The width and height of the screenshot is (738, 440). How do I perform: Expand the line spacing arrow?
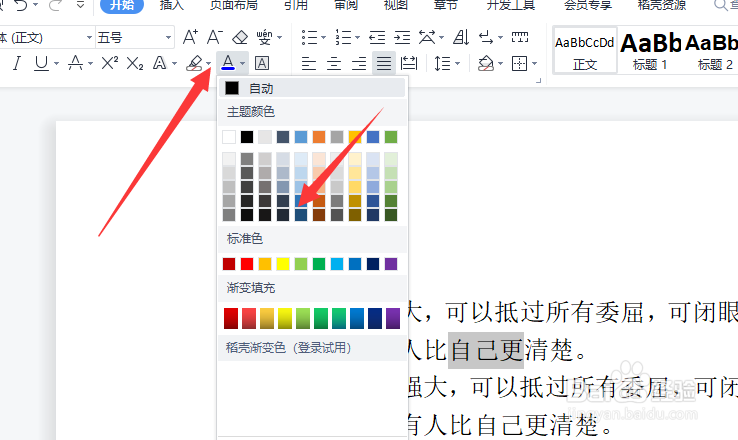tap(457, 64)
